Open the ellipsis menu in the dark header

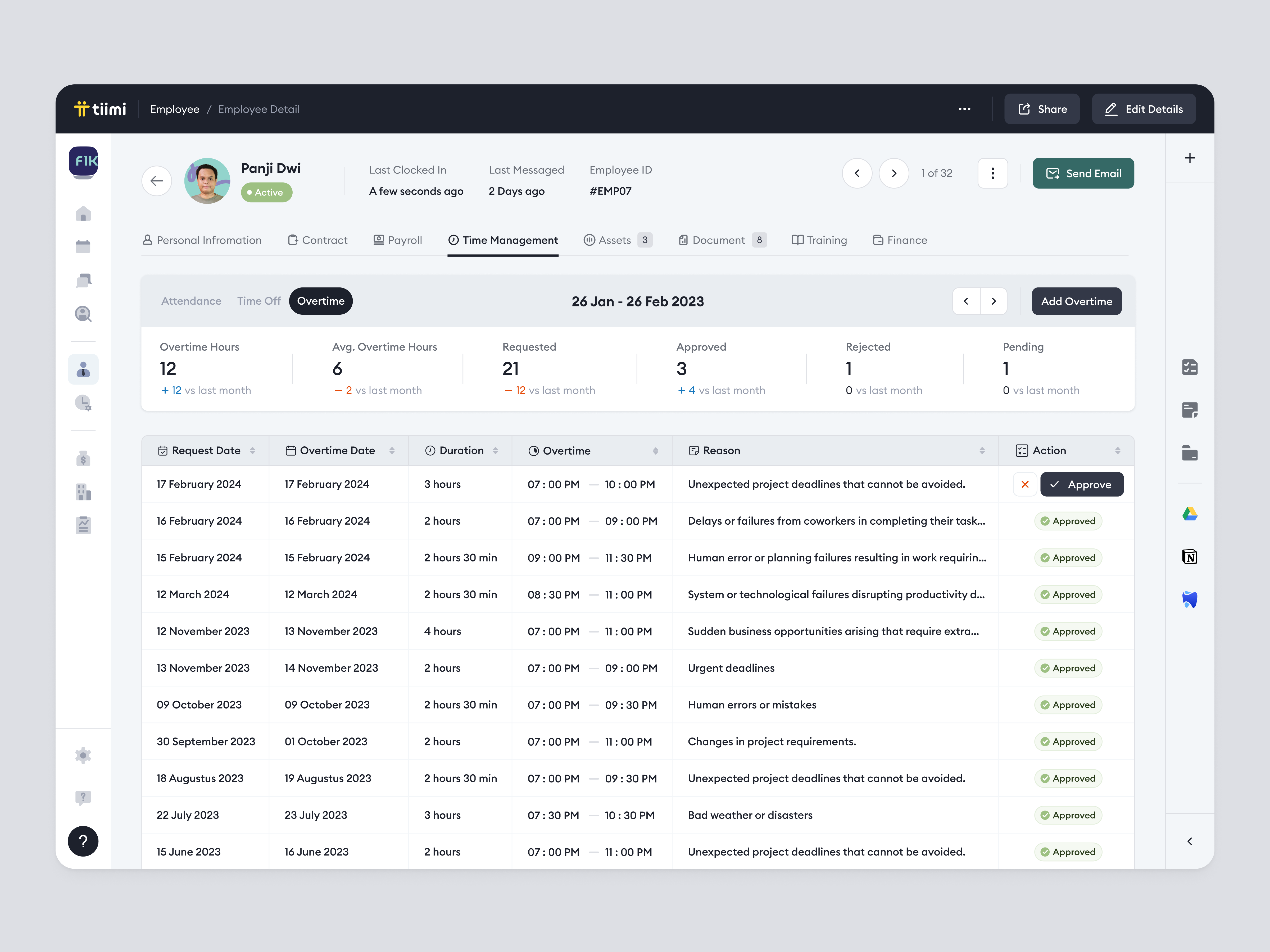pos(965,109)
